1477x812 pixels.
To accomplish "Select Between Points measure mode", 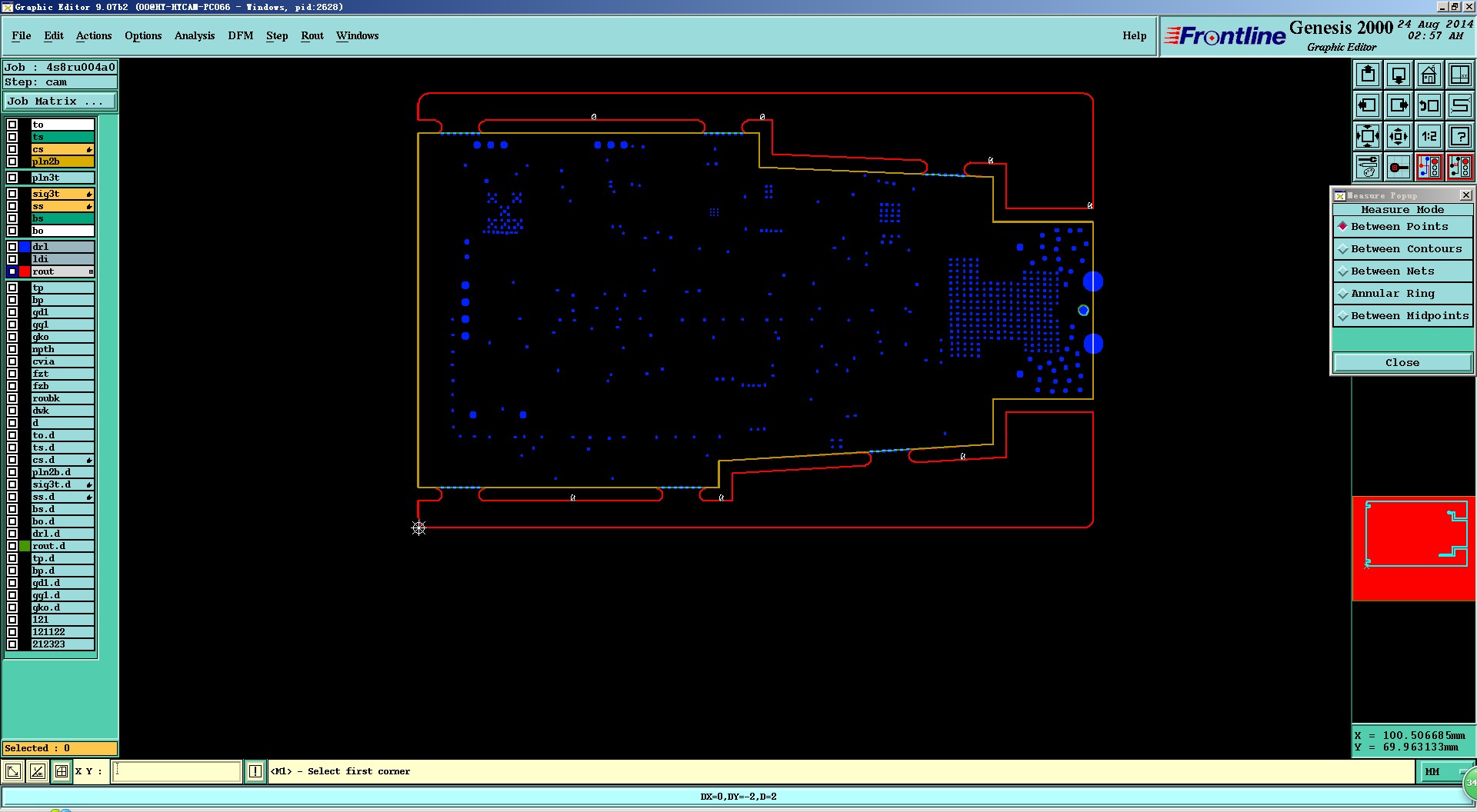I will 1402,227.
